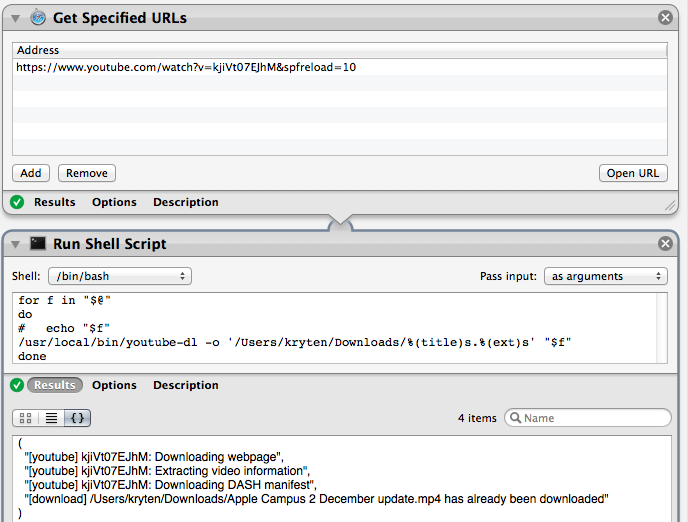
Task: Click the terminal icon beside Run Shell Script
Action: pos(38,243)
